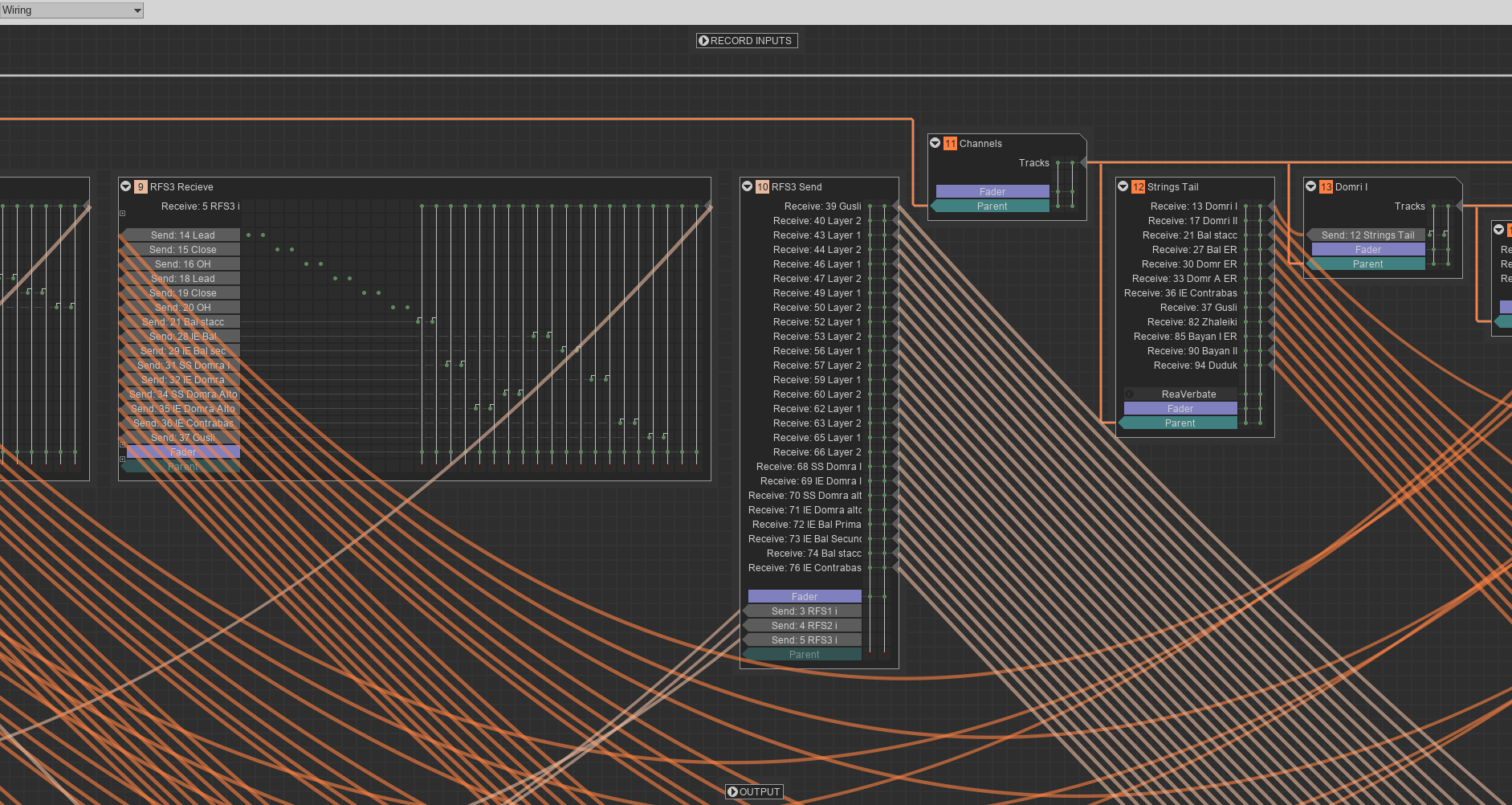Click the Parent button in Channels node

[992, 206]
